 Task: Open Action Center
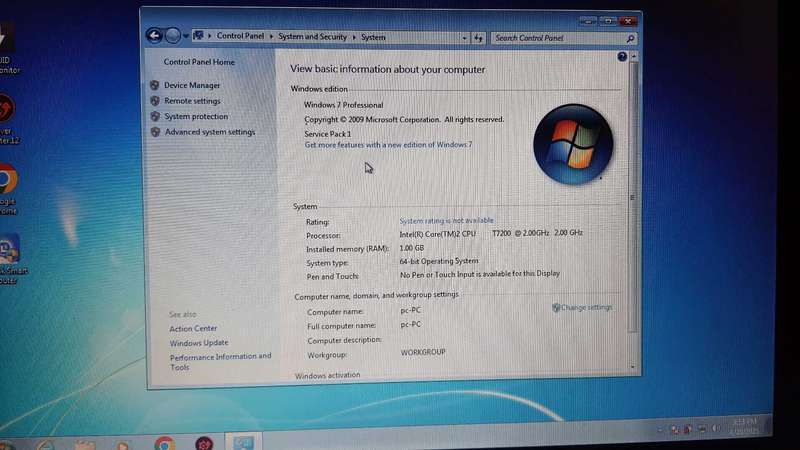[x=193, y=329]
